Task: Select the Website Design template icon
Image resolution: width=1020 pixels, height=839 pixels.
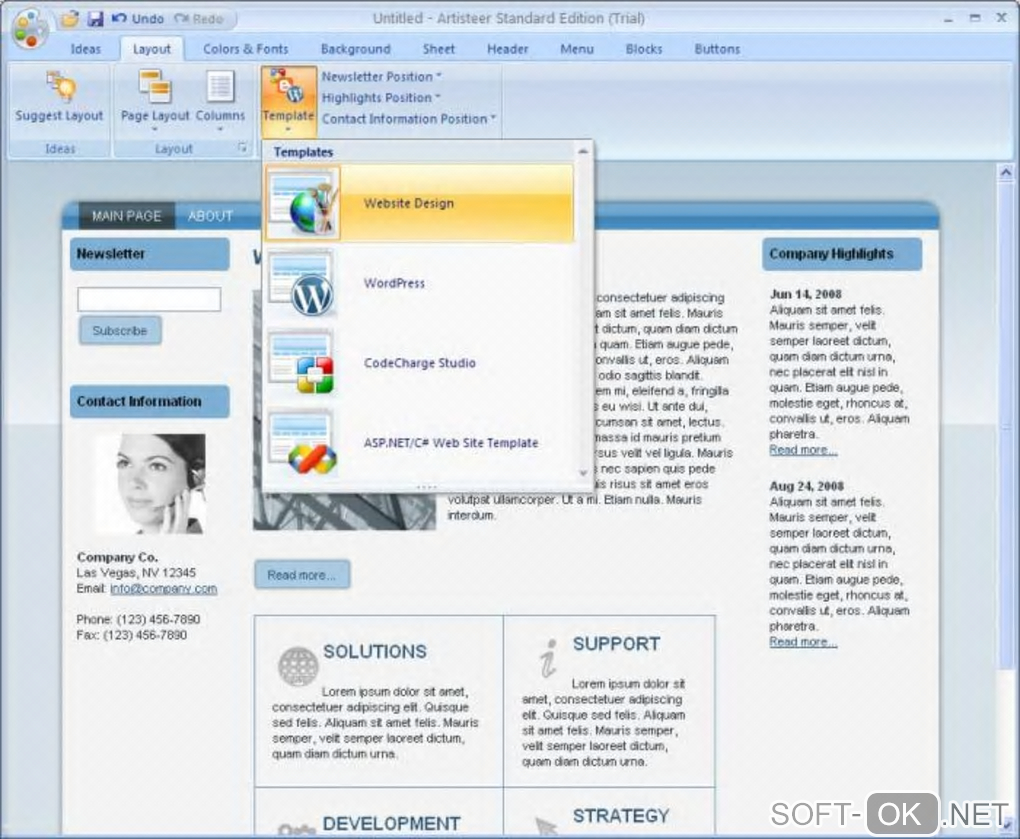Action: (x=303, y=203)
